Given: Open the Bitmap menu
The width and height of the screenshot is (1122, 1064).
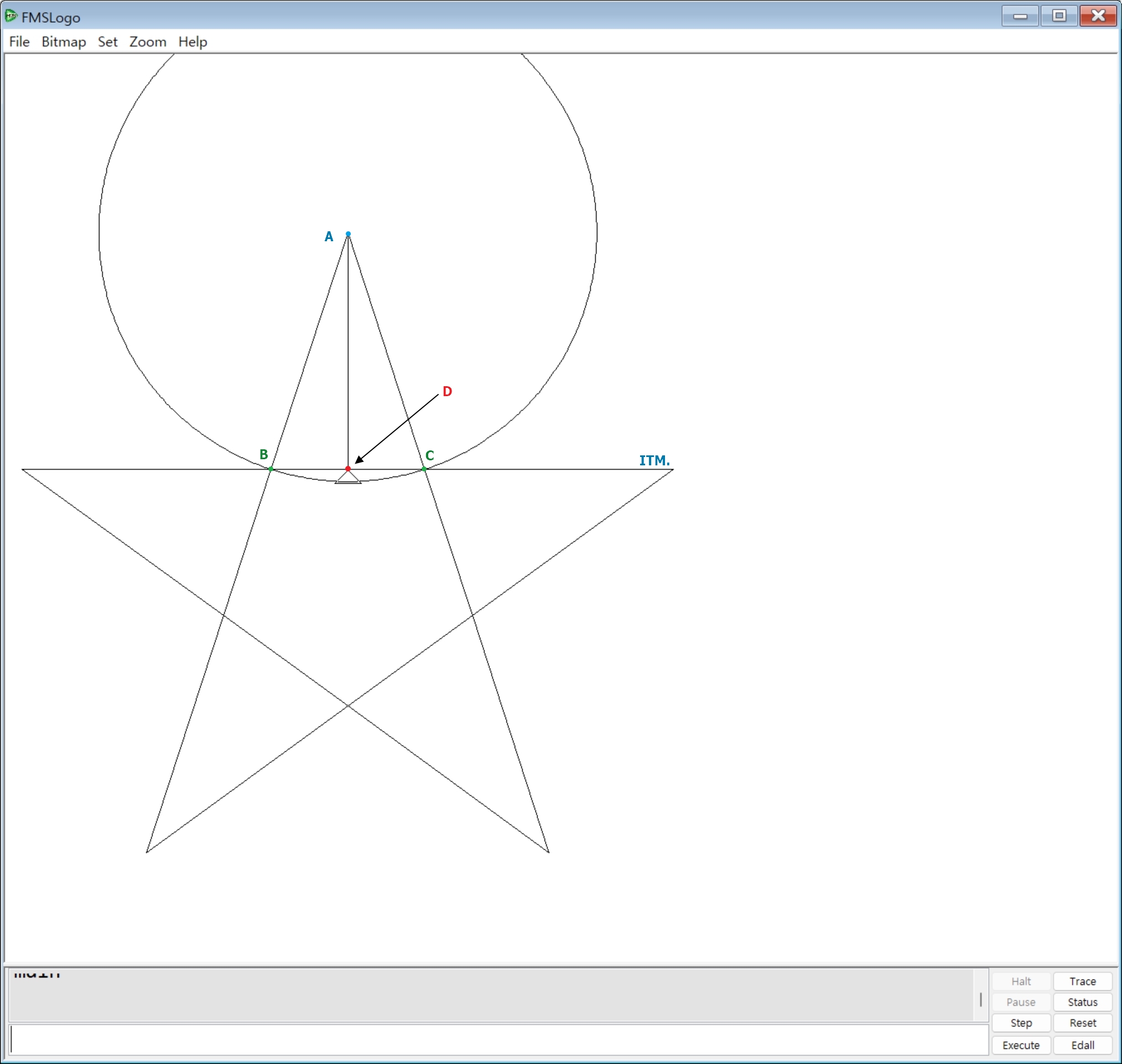Looking at the screenshot, I should [64, 42].
